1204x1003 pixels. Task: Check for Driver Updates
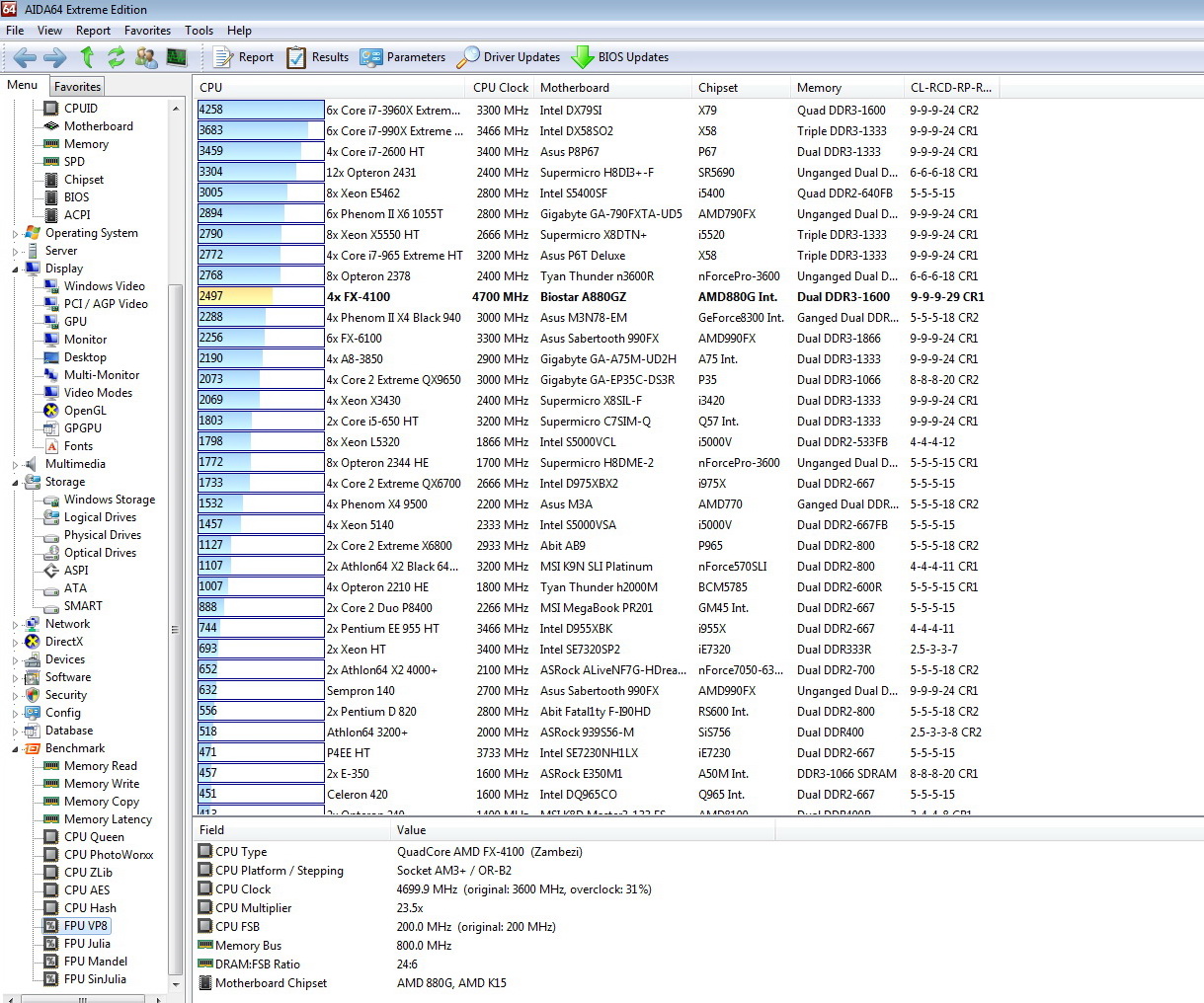508,57
